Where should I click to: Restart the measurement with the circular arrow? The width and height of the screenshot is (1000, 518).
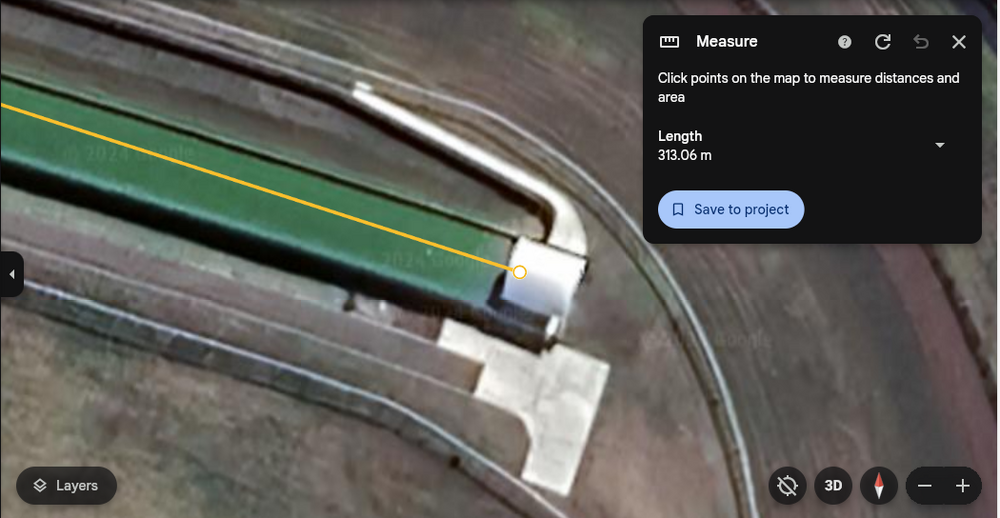click(x=883, y=42)
